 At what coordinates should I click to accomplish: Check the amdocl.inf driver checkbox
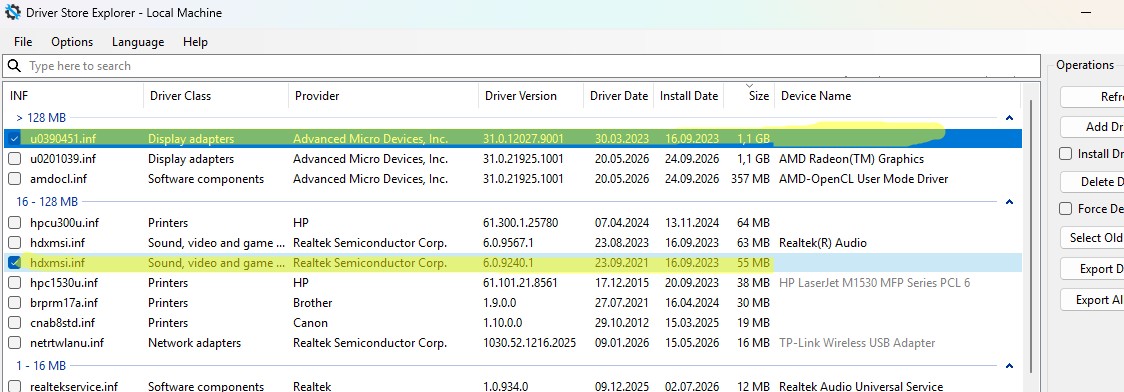pyautogui.click(x=14, y=178)
